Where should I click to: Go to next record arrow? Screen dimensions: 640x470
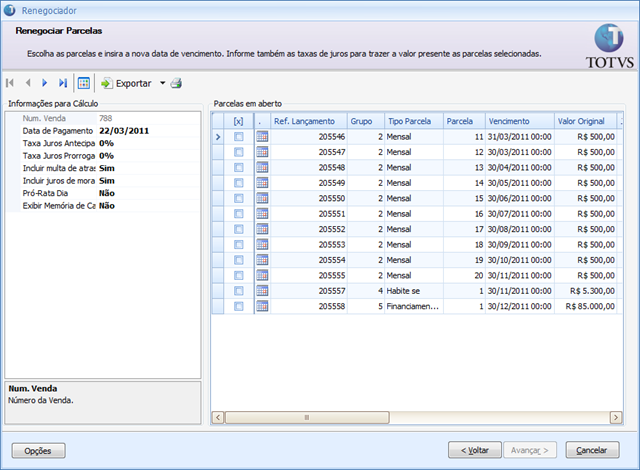(x=44, y=83)
